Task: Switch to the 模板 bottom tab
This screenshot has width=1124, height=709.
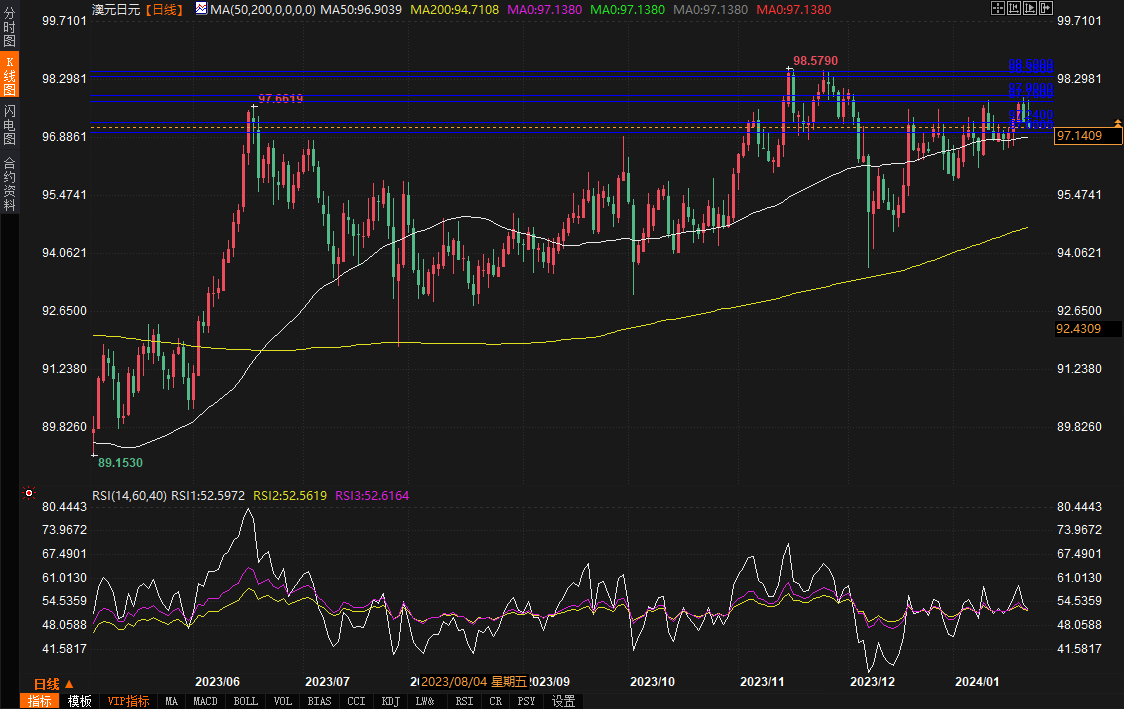Action: (80, 701)
